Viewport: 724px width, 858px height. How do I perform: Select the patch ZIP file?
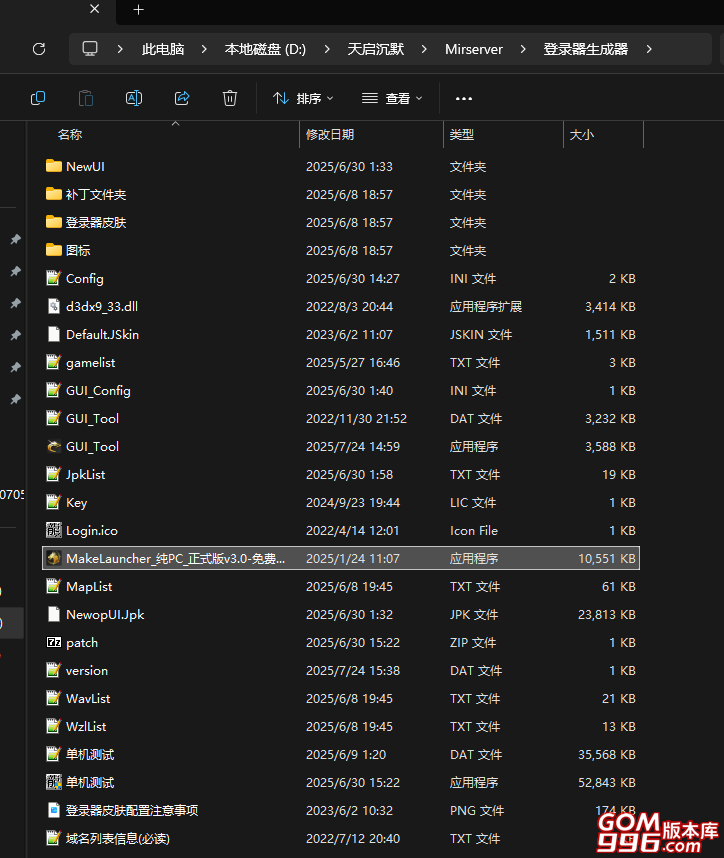pyautogui.click(x=82, y=643)
